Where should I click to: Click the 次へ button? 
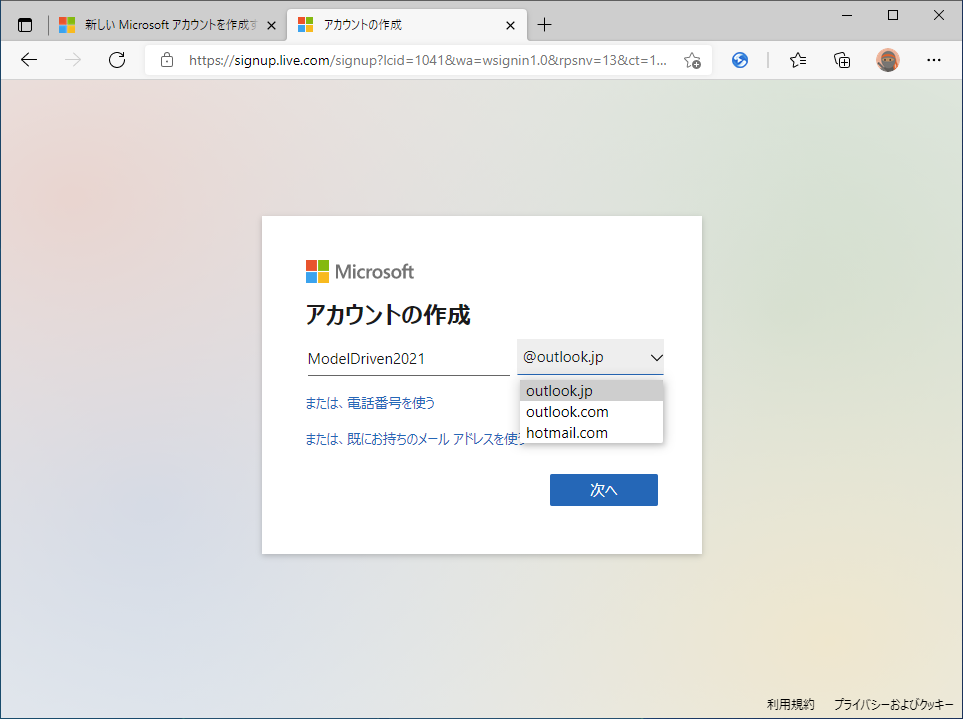pos(604,490)
